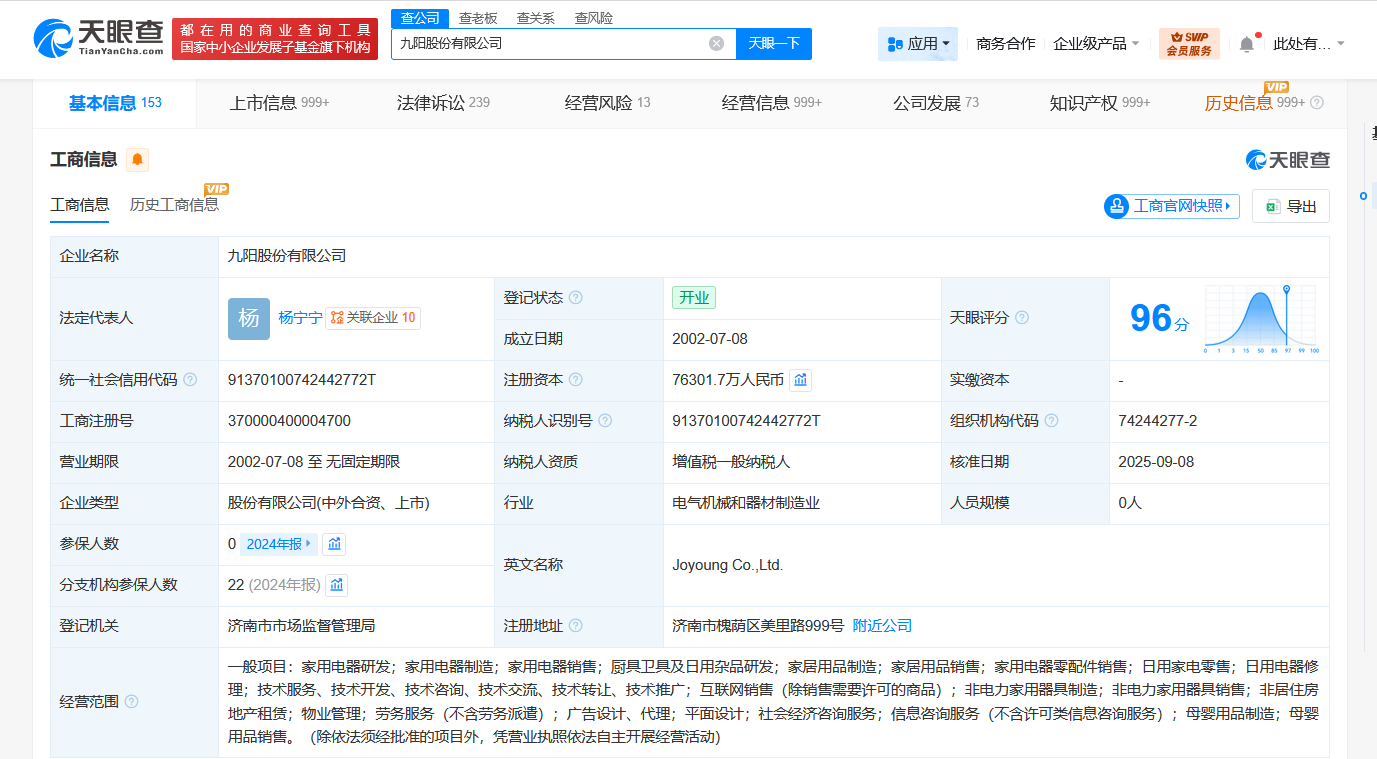Click the VIP badge on 历史信息 tab
1377x759 pixels.
coord(1277,88)
